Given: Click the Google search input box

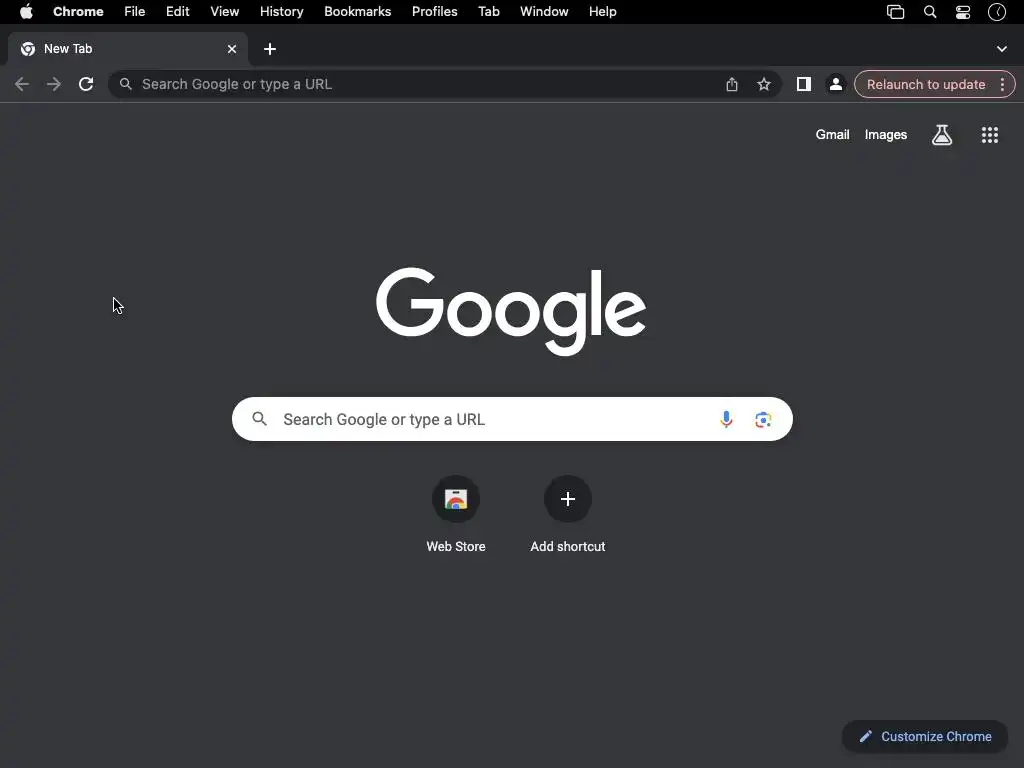Looking at the screenshot, I should (x=512, y=419).
